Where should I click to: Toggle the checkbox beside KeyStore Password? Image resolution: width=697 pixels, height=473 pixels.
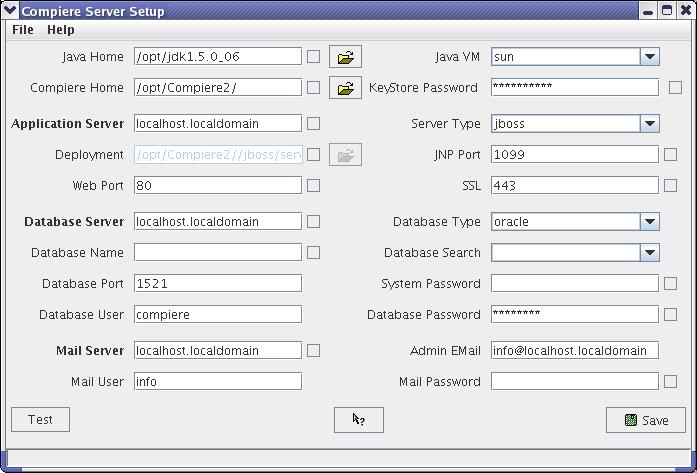coord(675,88)
